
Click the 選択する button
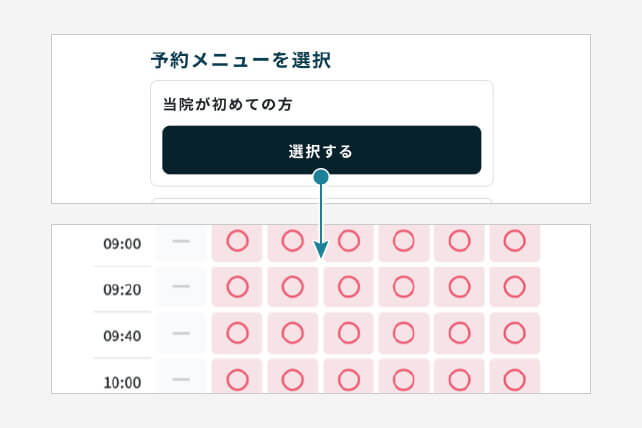click(321, 150)
